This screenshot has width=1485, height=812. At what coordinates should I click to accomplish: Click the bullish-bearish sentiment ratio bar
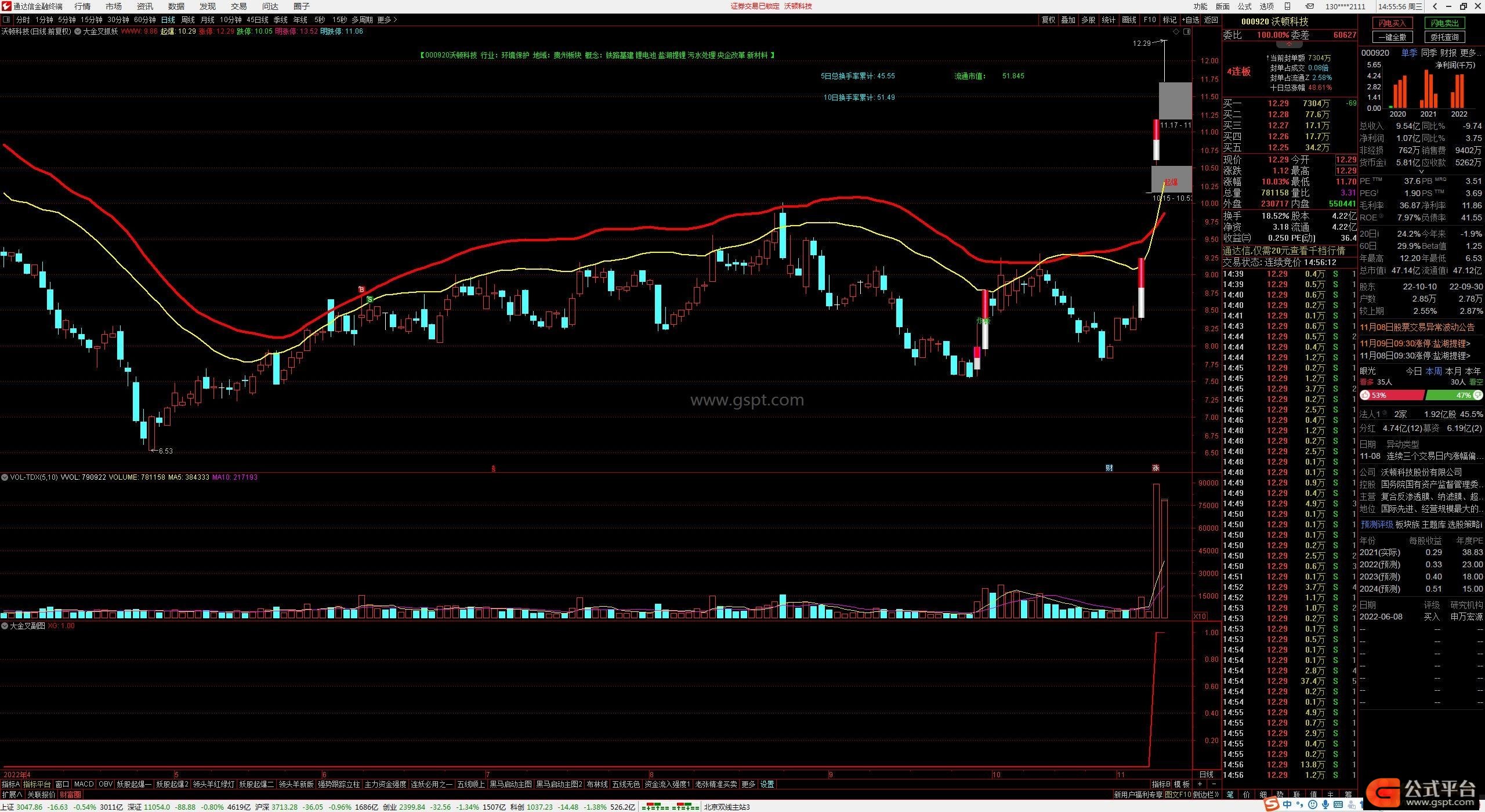pos(1421,395)
